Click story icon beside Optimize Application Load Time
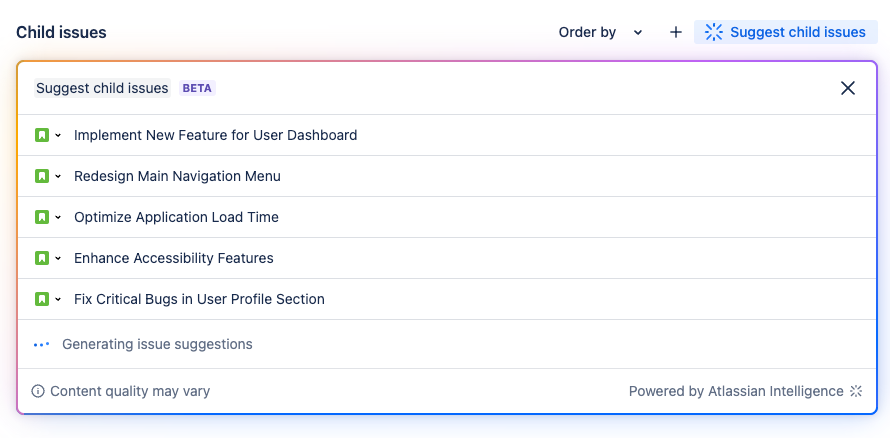This screenshot has width=895, height=438. [x=41, y=217]
